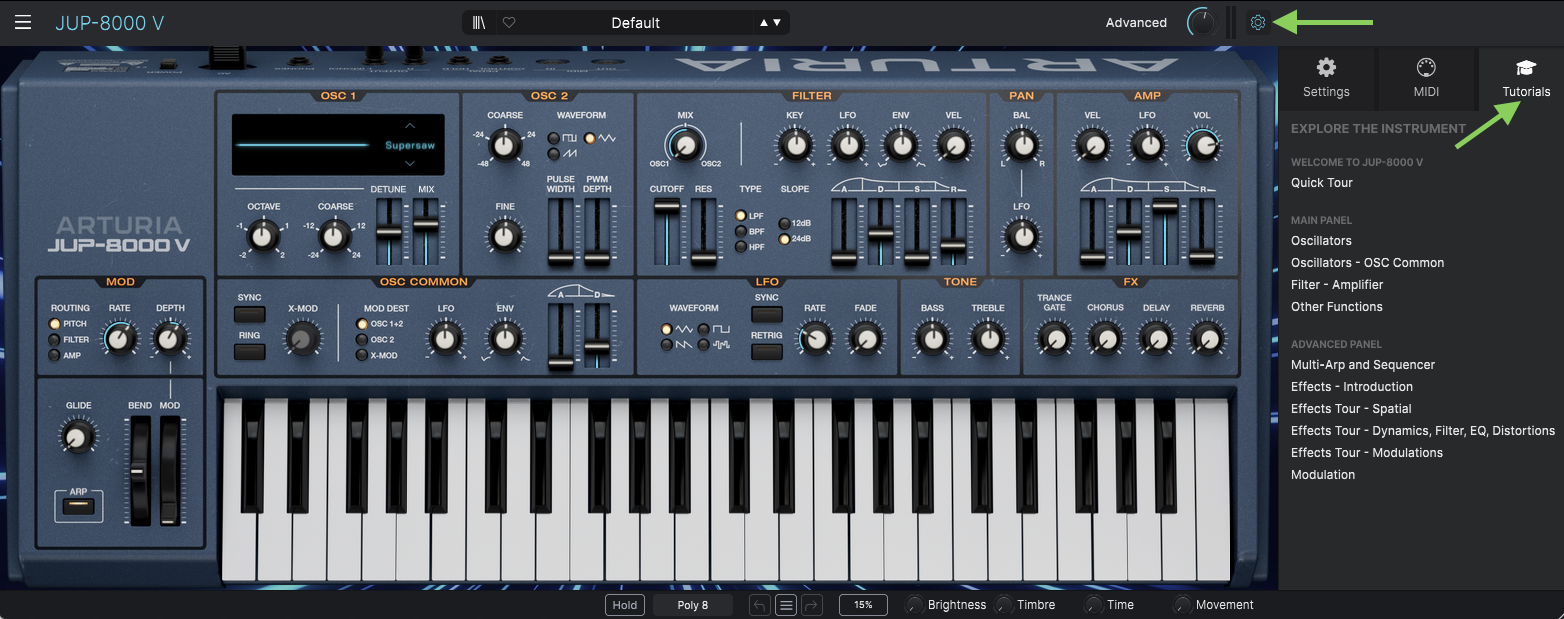The image size is (1564, 619).
Task: Click the gear icon in the top bar
Action: tap(1258, 22)
